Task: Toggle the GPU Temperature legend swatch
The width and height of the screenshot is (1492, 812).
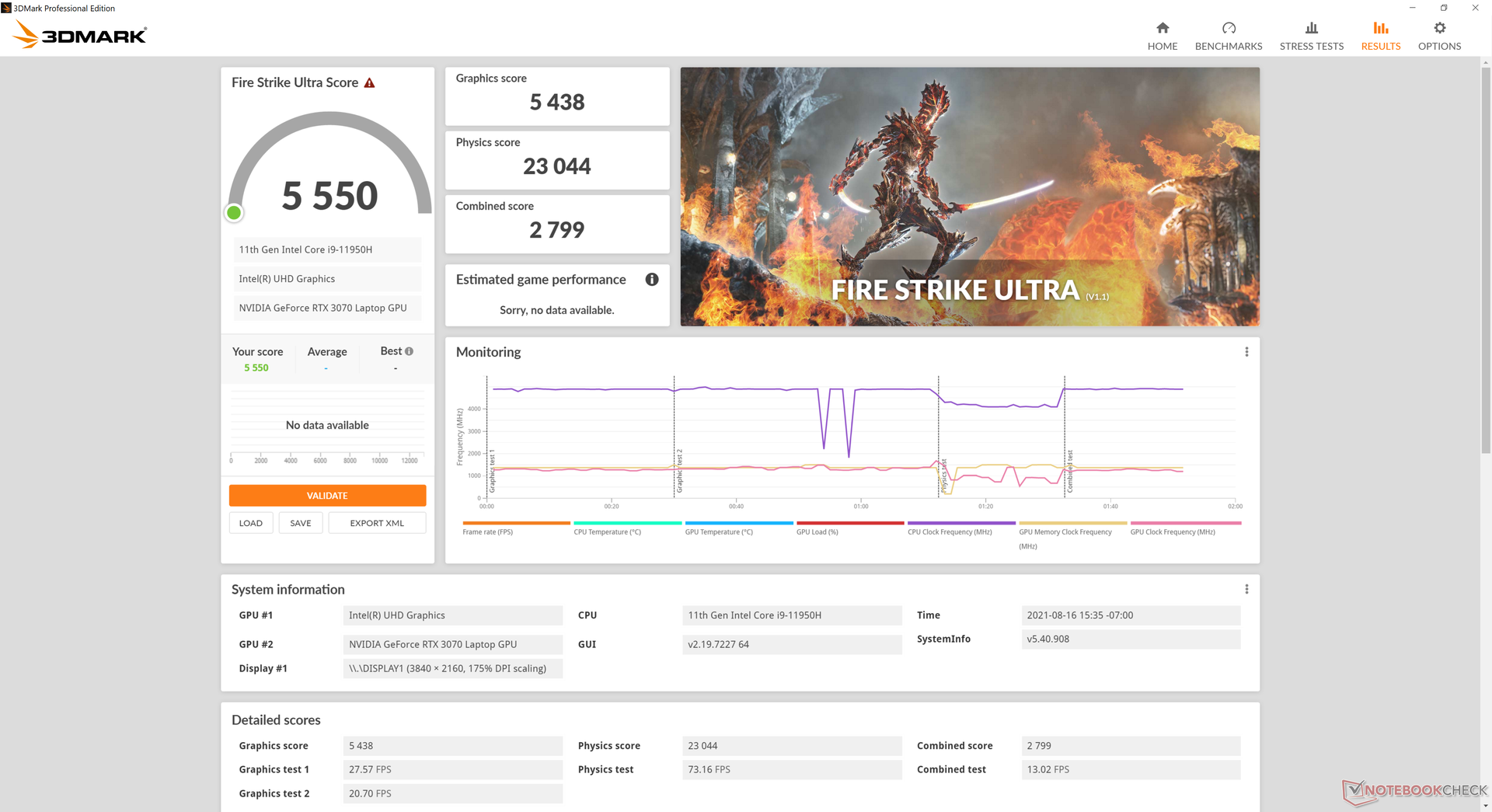Action: (739, 523)
